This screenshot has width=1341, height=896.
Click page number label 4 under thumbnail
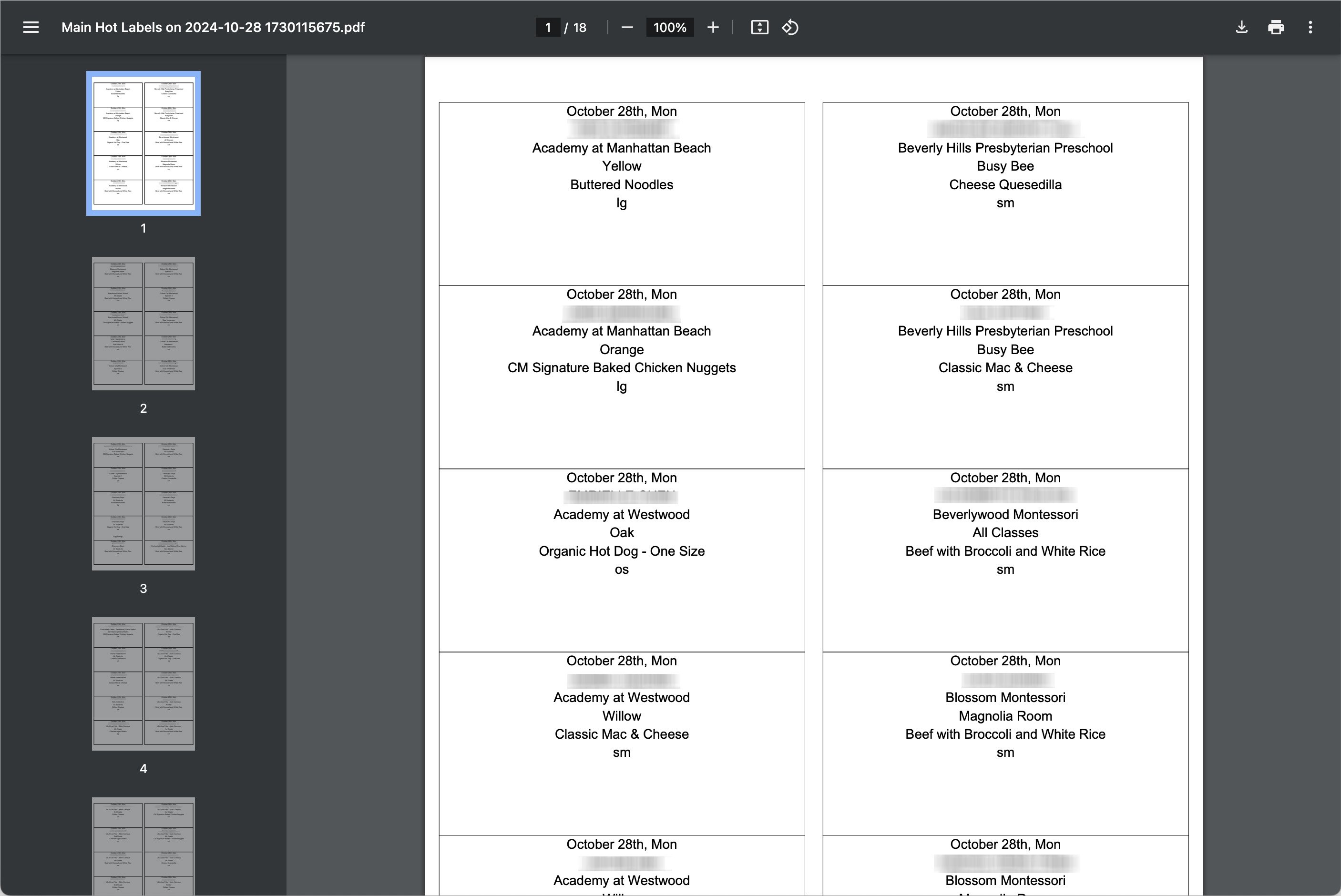click(x=143, y=769)
